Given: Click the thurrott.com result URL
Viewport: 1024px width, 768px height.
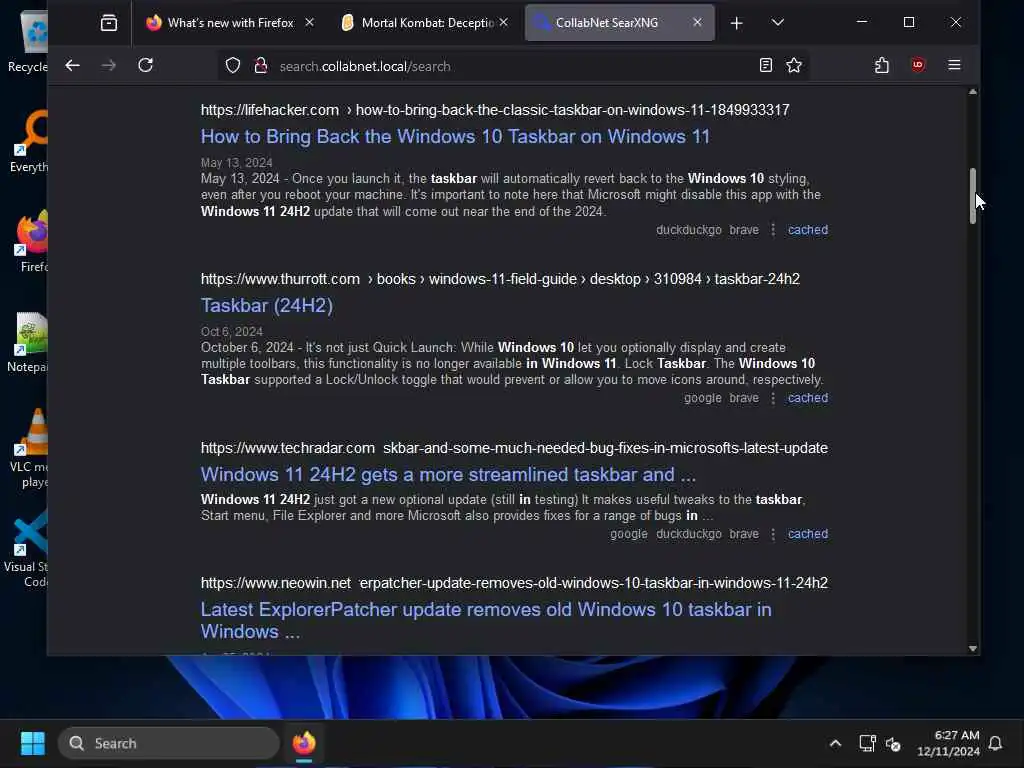Looking at the screenshot, I should click(x=500, y=279).
